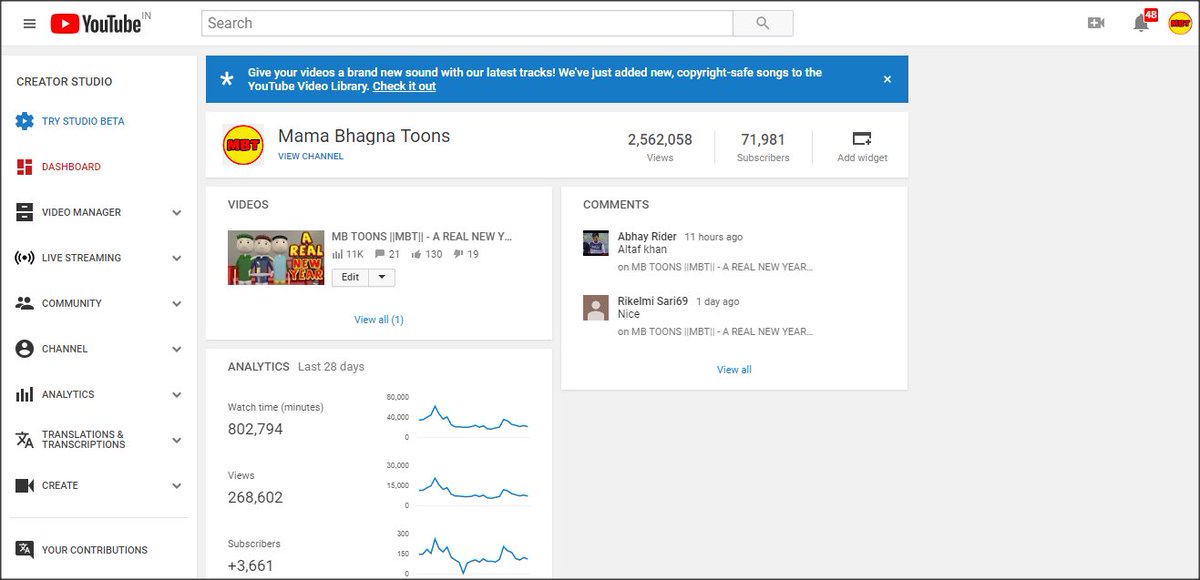Click the Community people icon
This screenshot has height=580, width=1200.
(x=25, y=303)
